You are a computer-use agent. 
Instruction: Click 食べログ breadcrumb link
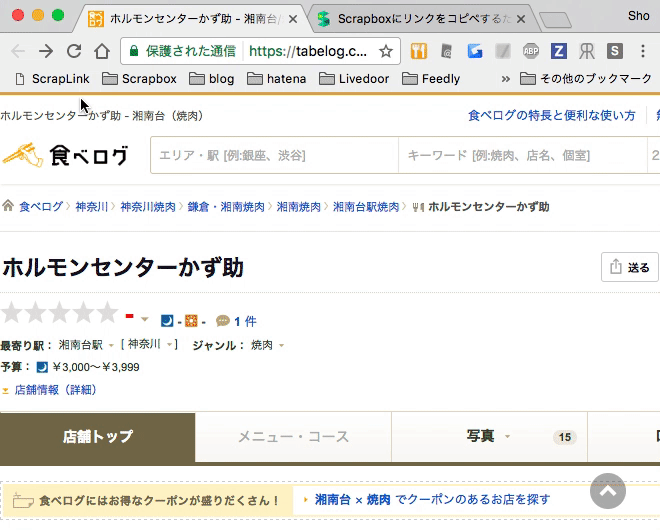41,207
